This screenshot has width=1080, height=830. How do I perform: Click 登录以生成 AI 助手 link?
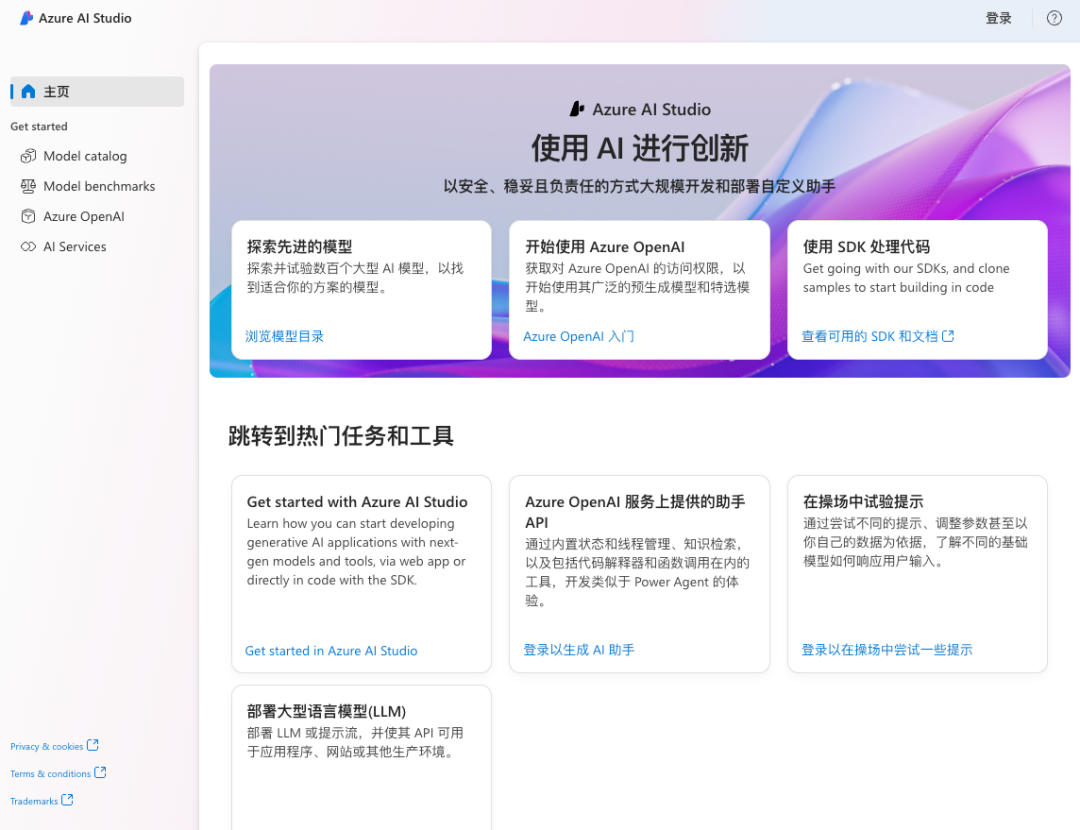pyautogui.click(x=579, y=650)
